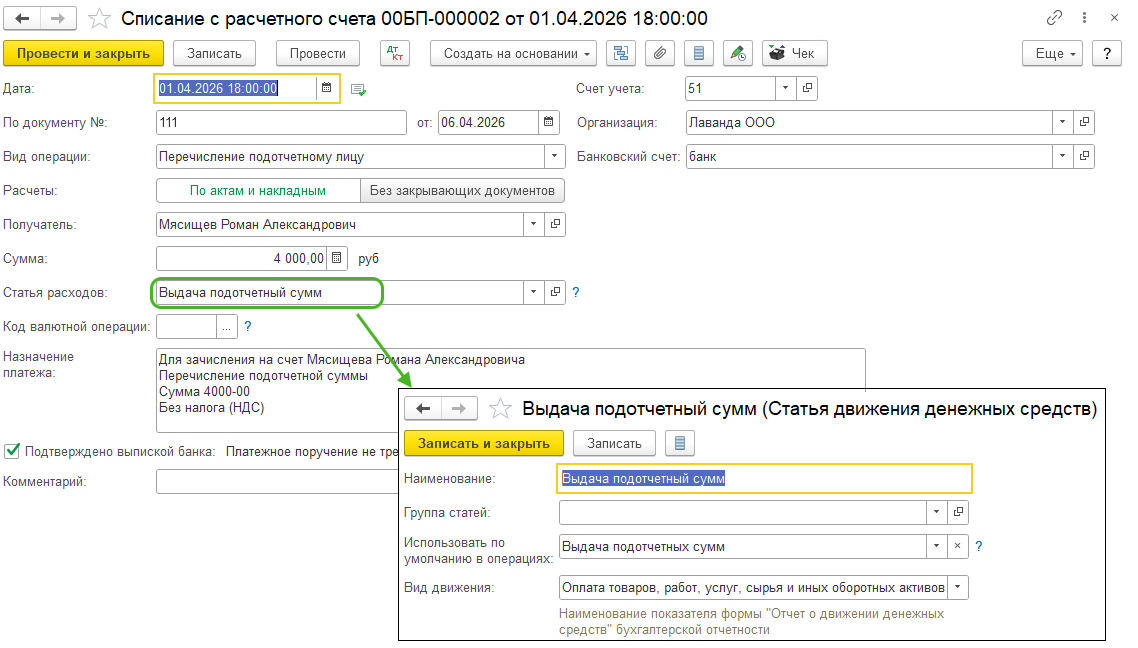
Task: Open list icon in the Статья ДДС toolbar
Action: pyautogui.click(x=680, y=443)
